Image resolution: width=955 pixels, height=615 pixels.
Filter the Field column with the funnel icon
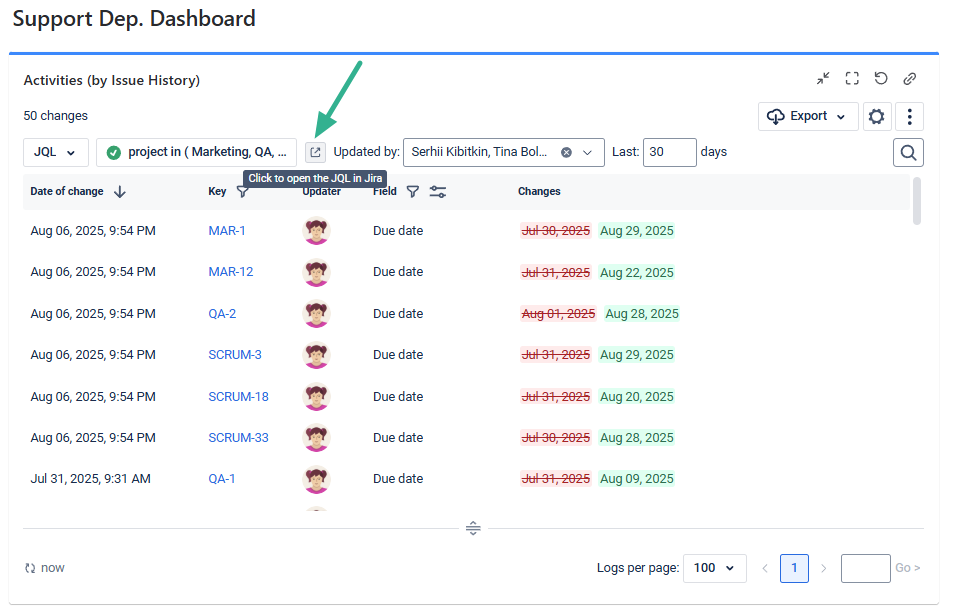point(412,192)
